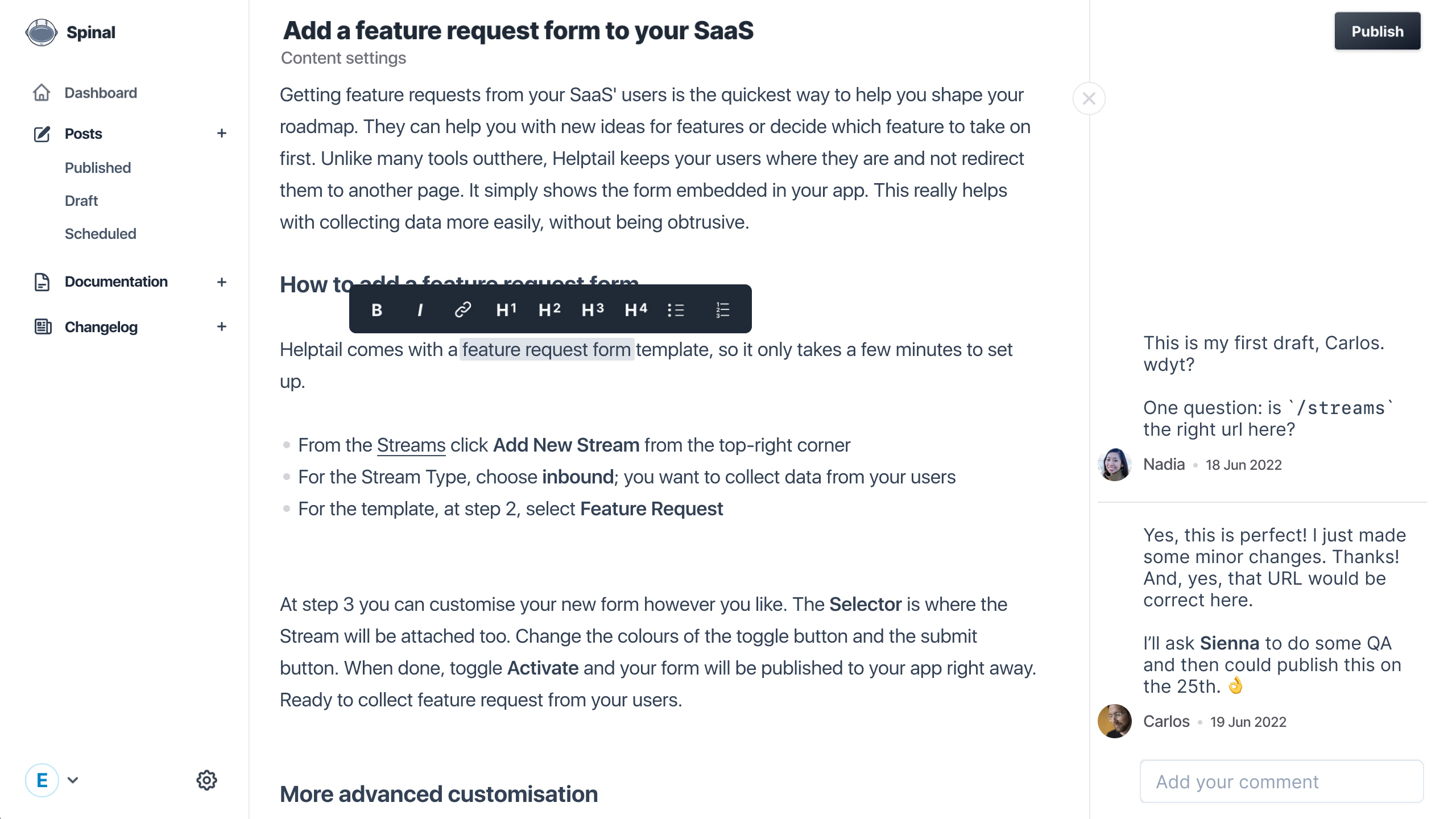1456x819 pixels.
Task: Open the Streams link in bullet list
Action: 411,445
